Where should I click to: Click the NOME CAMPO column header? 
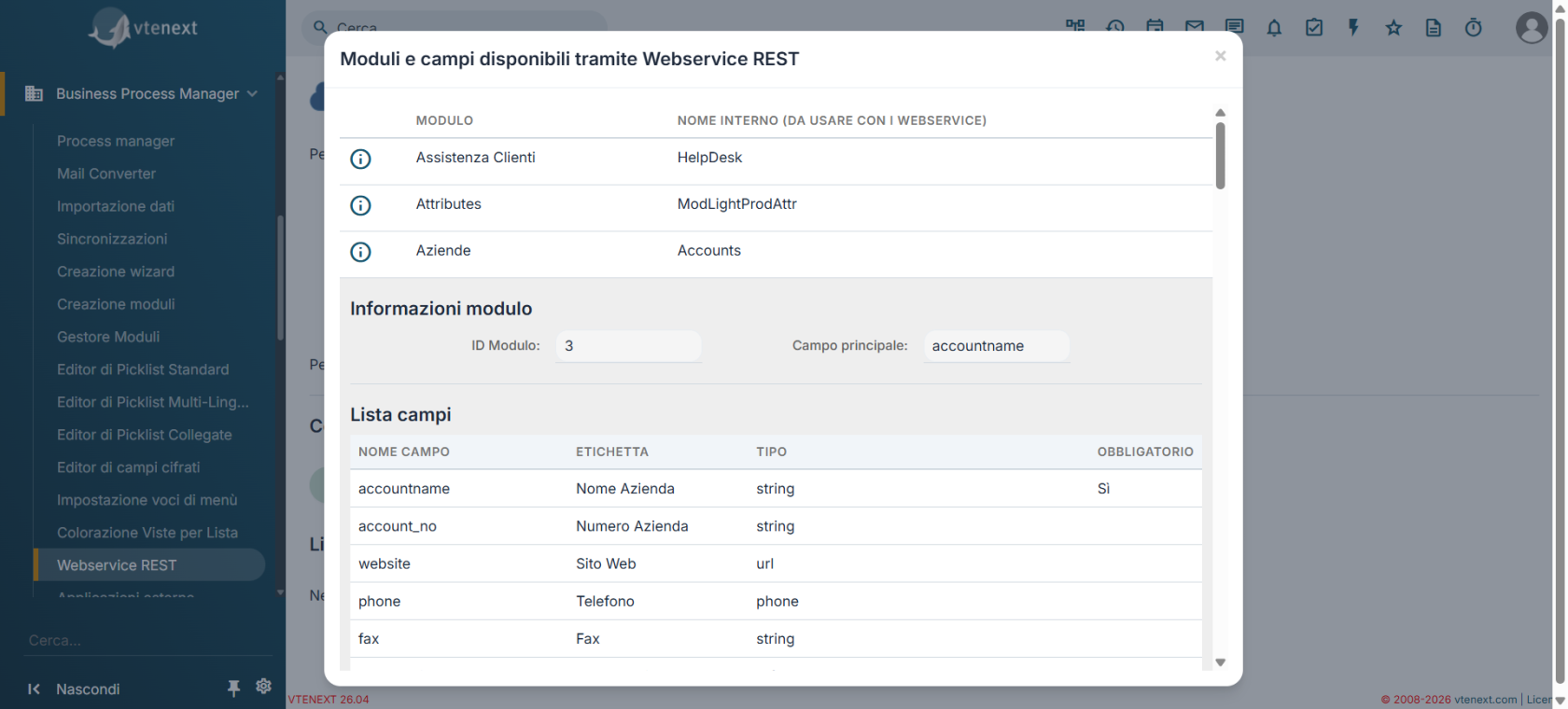click(x=404, y=452)
